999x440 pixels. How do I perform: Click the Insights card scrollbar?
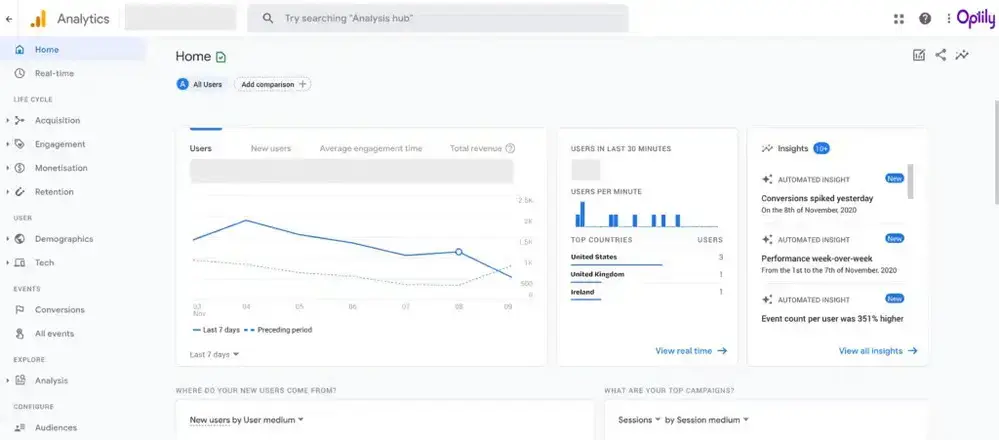tap(910, 181)
